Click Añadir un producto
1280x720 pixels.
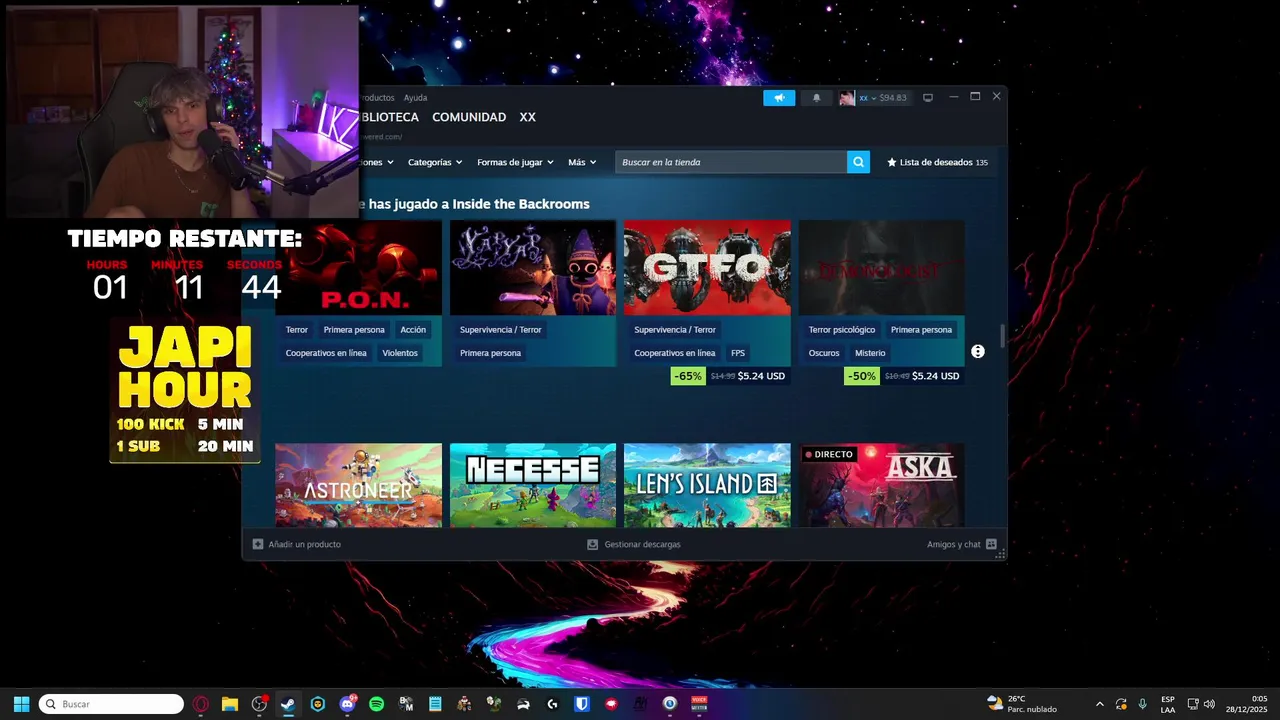[x=296, y=544]
